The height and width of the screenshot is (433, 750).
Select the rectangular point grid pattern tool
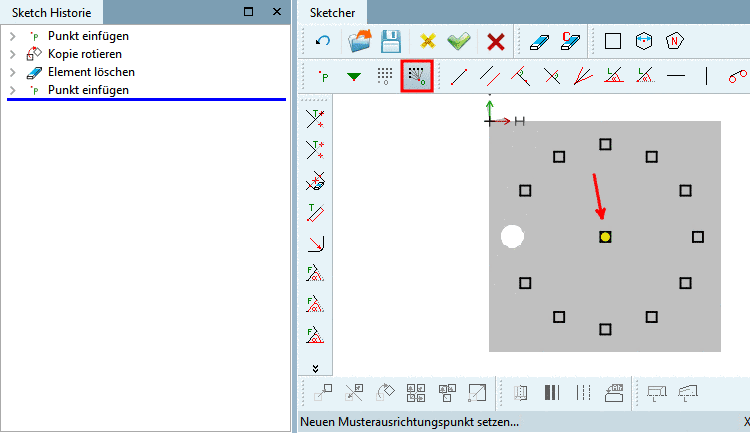tap(385, 76)
